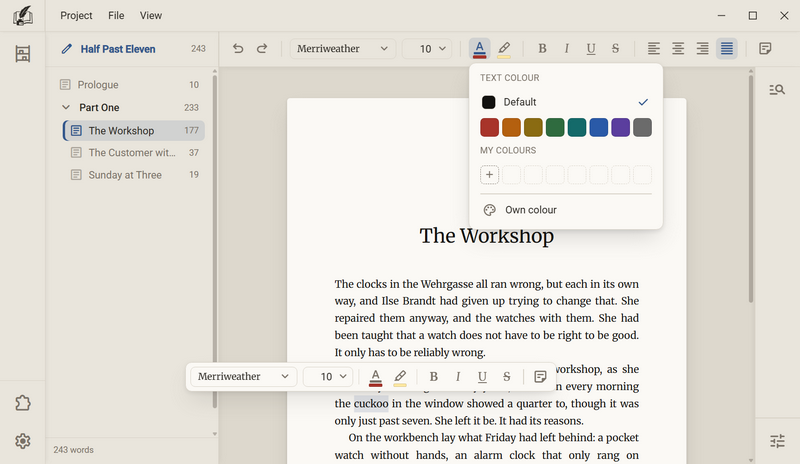Pick the orange colour swatch
This screenshot has height=464, width=800.
click(x=511, y=128)
